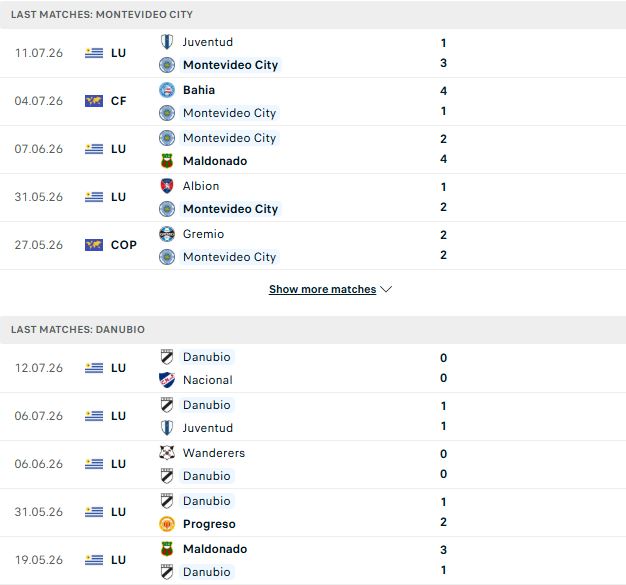Click the world flag icon next to CF
This screenshot has width=626, height=585.
pos(94,101)
